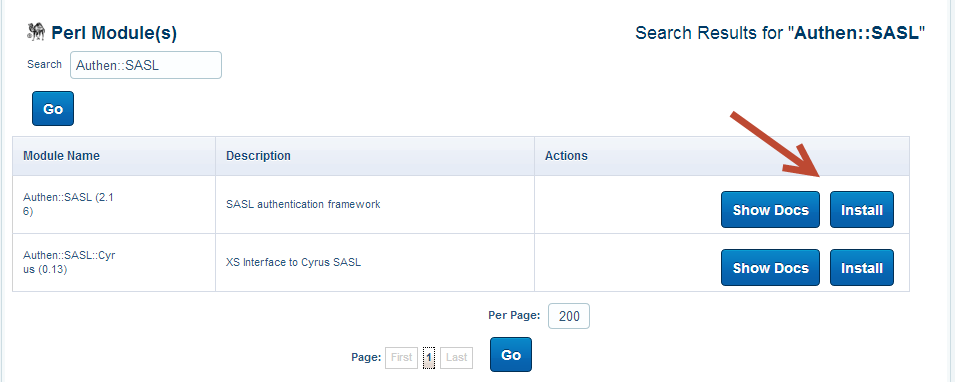This screenshot has height=382, width=955.
Task: Click the Go button under Search
Action: (53, 108)
